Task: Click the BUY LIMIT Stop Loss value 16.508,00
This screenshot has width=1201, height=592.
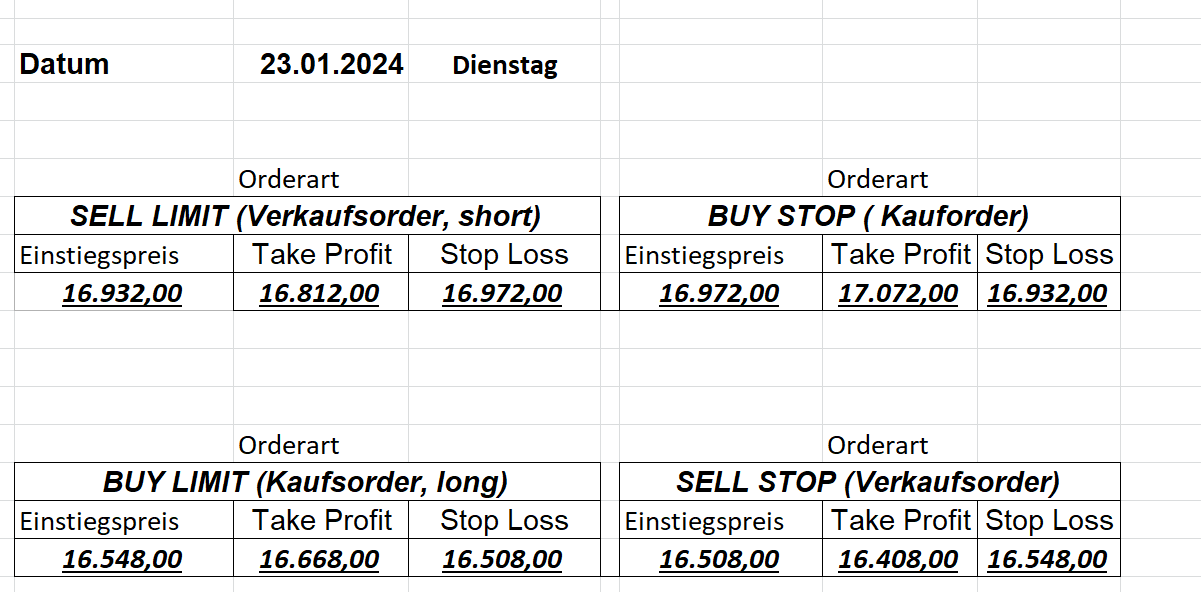Action: click(x=502, y=560)
